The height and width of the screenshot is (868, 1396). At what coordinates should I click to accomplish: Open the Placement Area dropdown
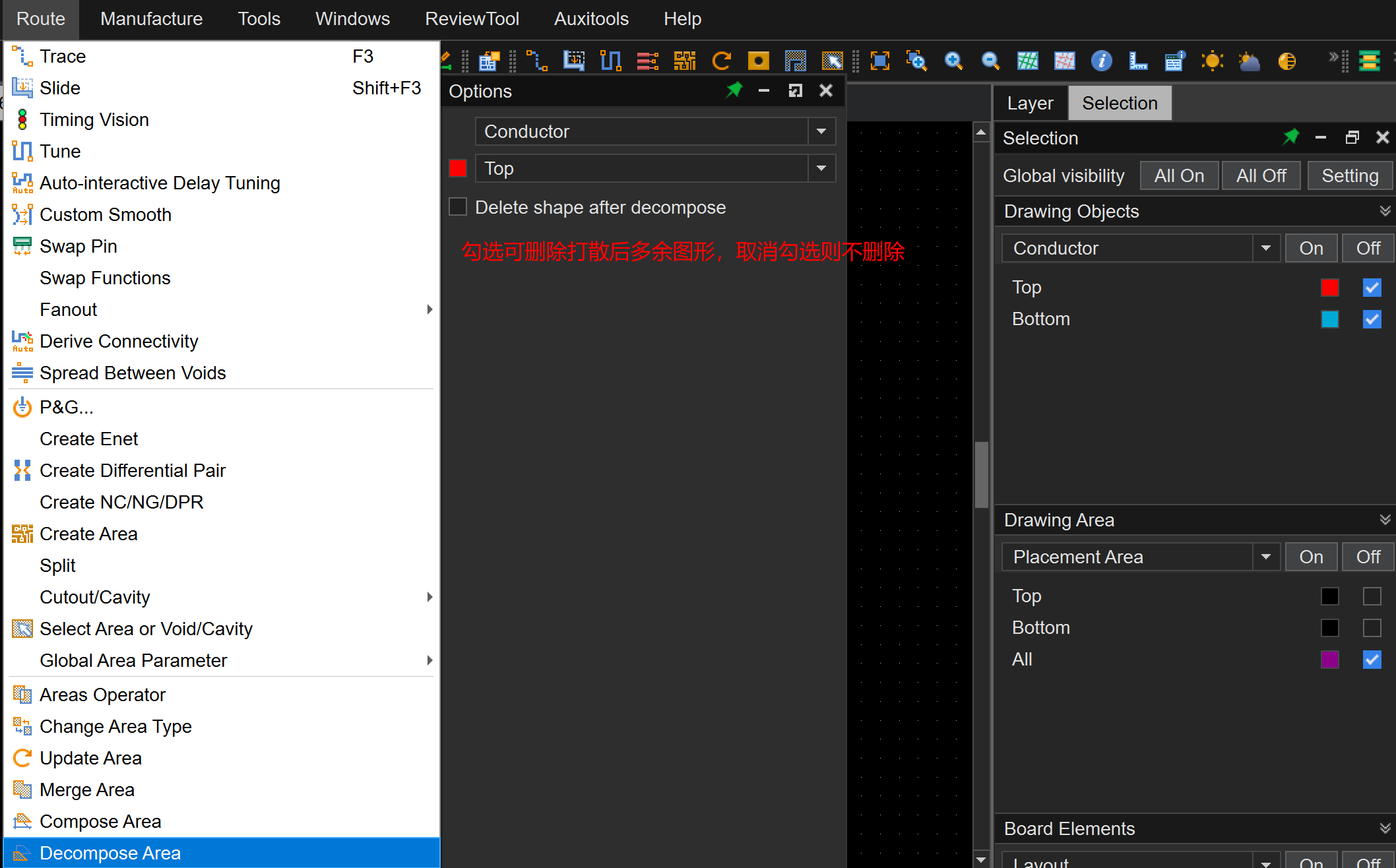[1265, 557]
